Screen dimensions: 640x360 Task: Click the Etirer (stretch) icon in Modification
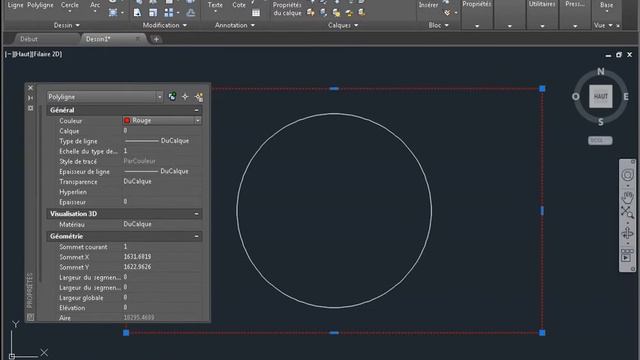pos(137,13)
